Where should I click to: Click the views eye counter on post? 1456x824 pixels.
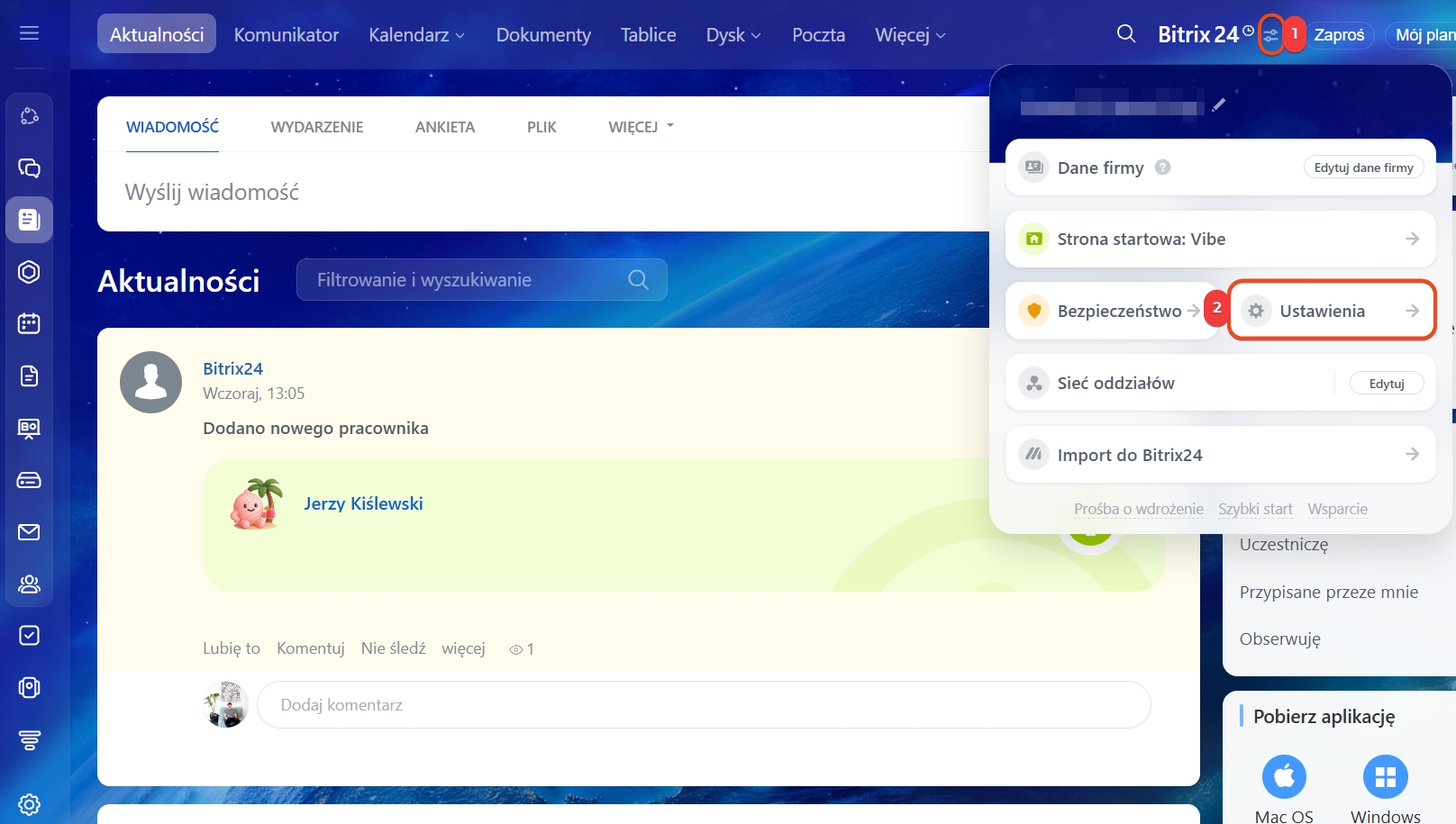click(x=521, y=649)
